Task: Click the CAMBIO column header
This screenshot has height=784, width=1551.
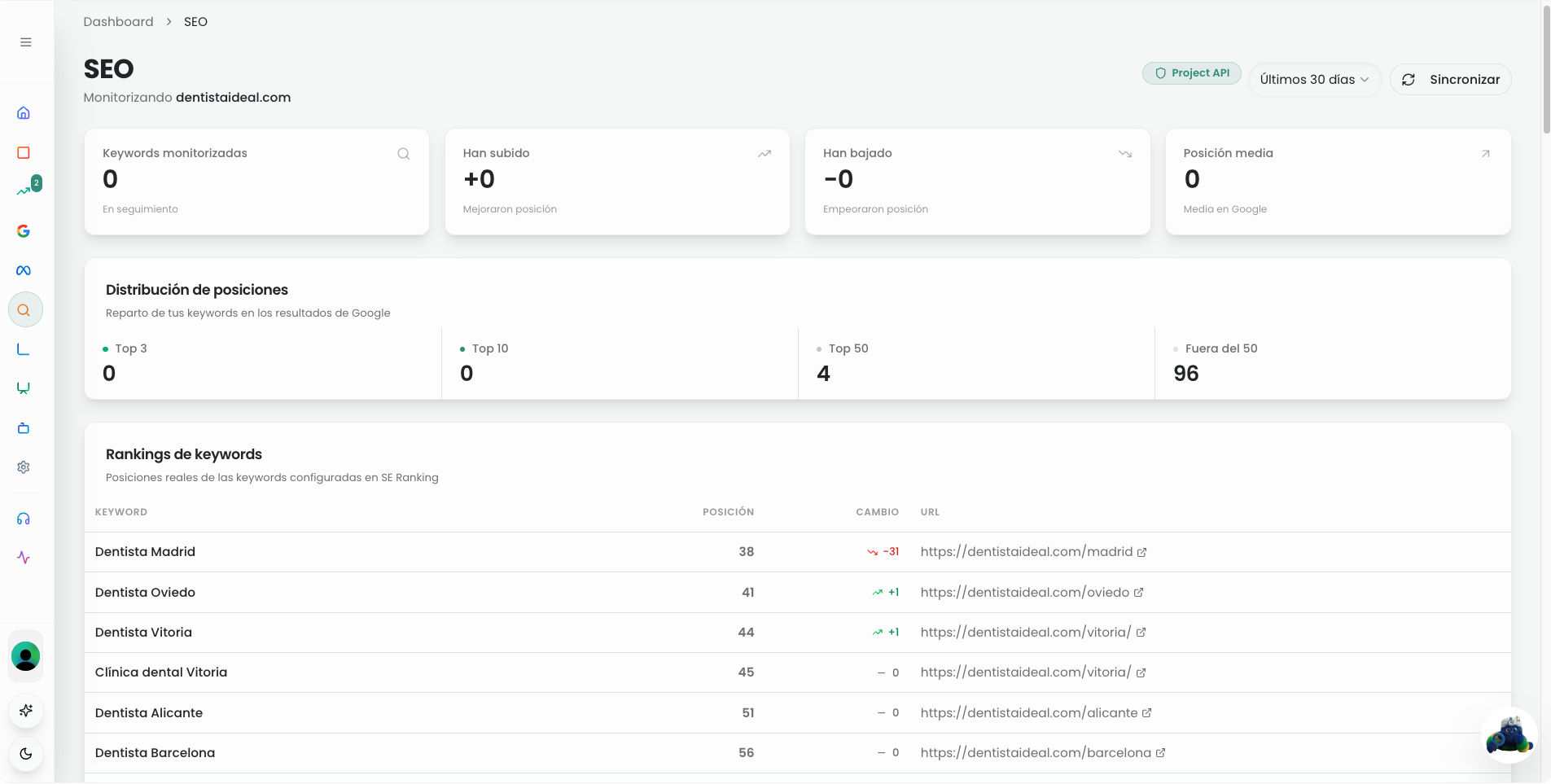Action: click(877, 512)
